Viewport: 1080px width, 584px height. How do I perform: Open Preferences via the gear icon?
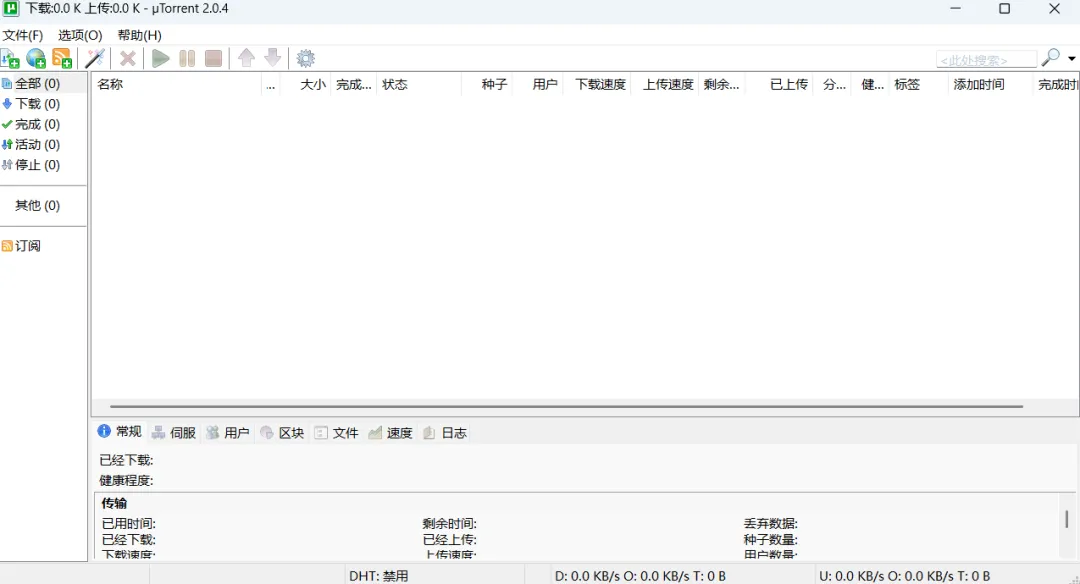tap(306, 59)
